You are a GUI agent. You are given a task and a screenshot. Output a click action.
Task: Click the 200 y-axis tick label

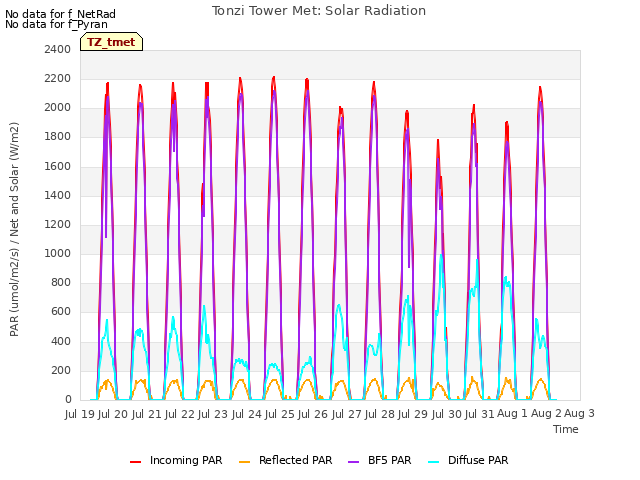[x=61, y=370]
